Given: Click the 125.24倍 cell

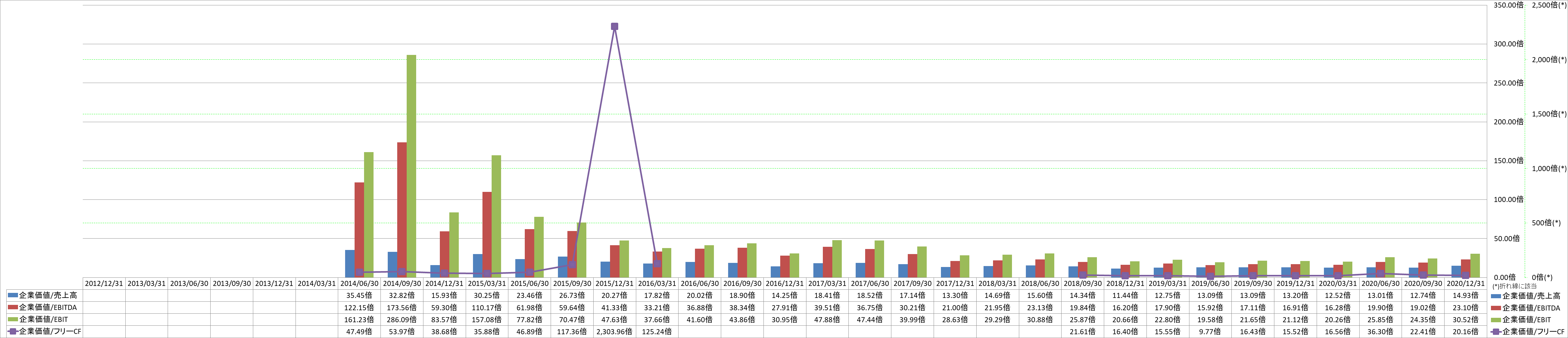Looking at the screenshot, I should click(657, 332).
